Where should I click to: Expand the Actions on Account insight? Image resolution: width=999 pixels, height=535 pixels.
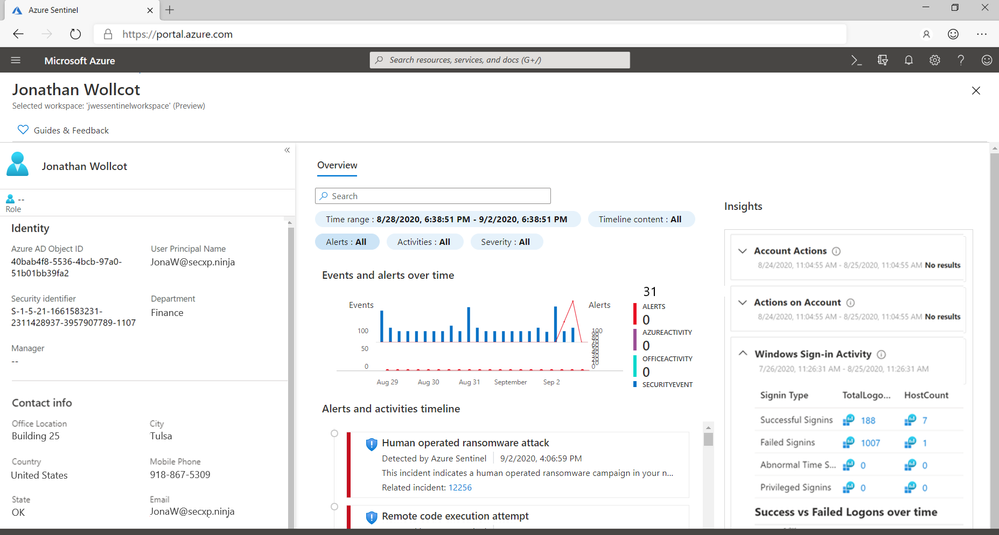pos(742,303)
